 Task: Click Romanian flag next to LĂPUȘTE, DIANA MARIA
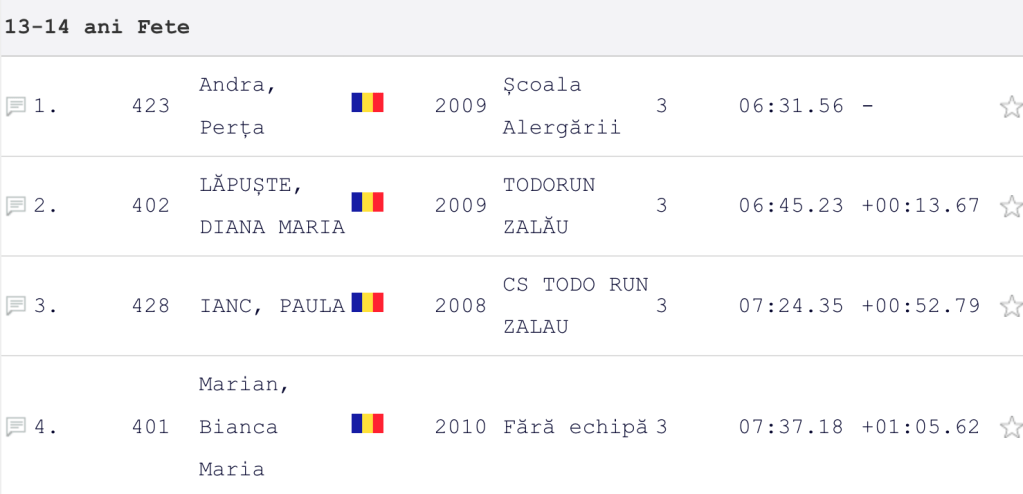pyautogui.click(x=367, y=202)
